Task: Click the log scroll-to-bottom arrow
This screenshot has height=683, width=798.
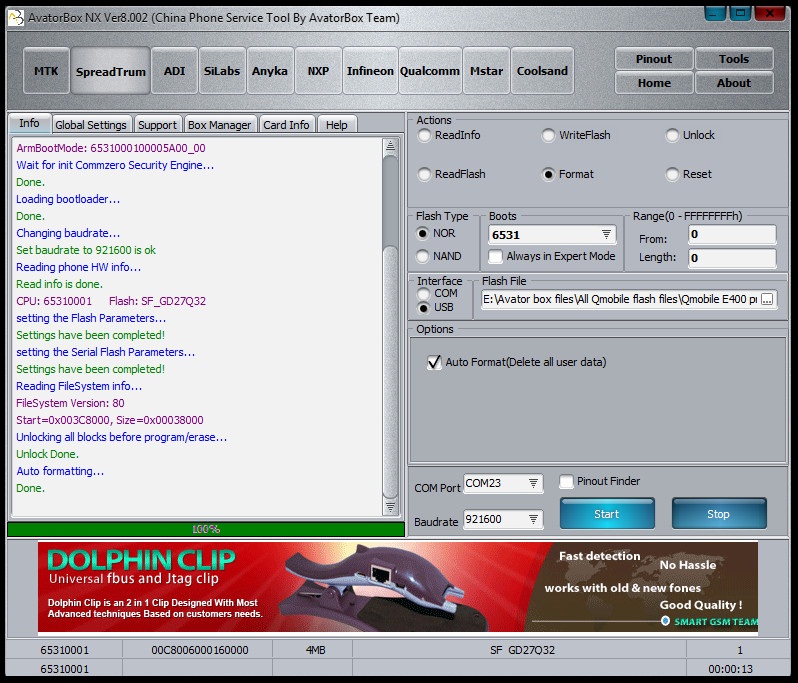Action: pyautogui.click(x=390, y=507)
